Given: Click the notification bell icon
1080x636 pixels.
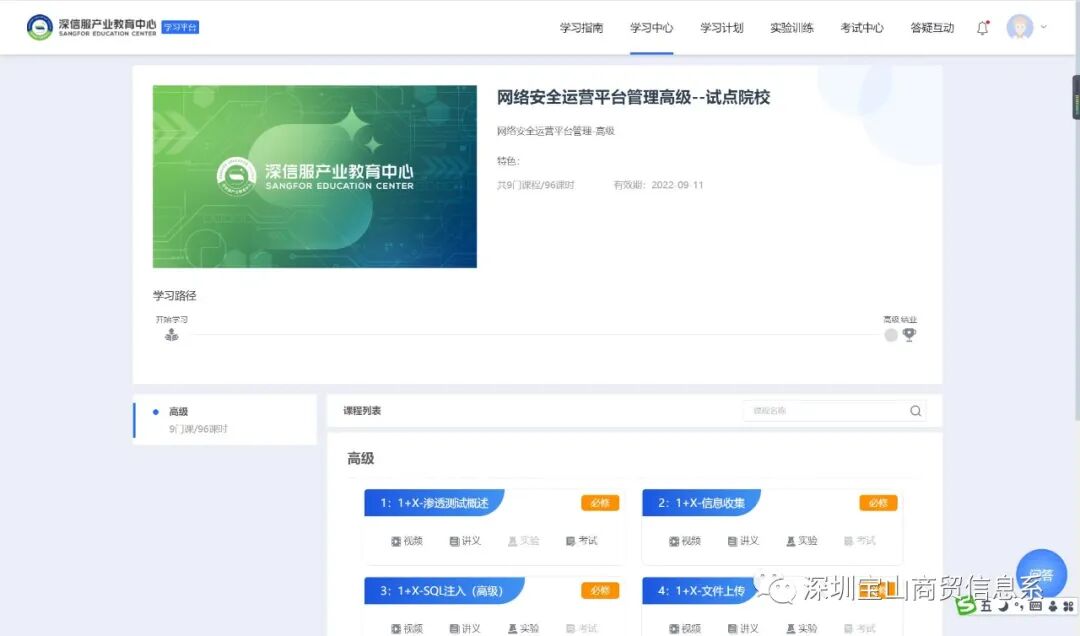Looking at the screenshot, I should [x=982, y=27].
